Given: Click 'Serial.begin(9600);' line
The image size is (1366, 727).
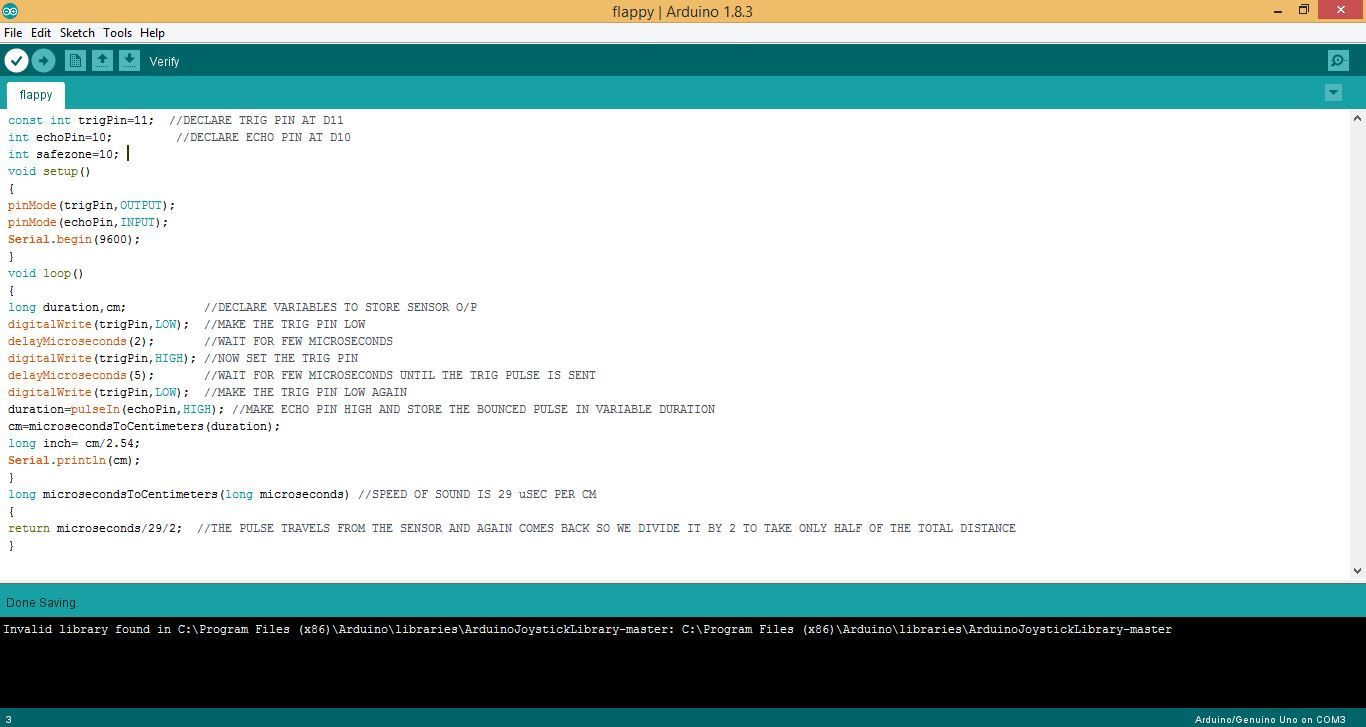Looking at the screenshot, I should click(74, 239).
